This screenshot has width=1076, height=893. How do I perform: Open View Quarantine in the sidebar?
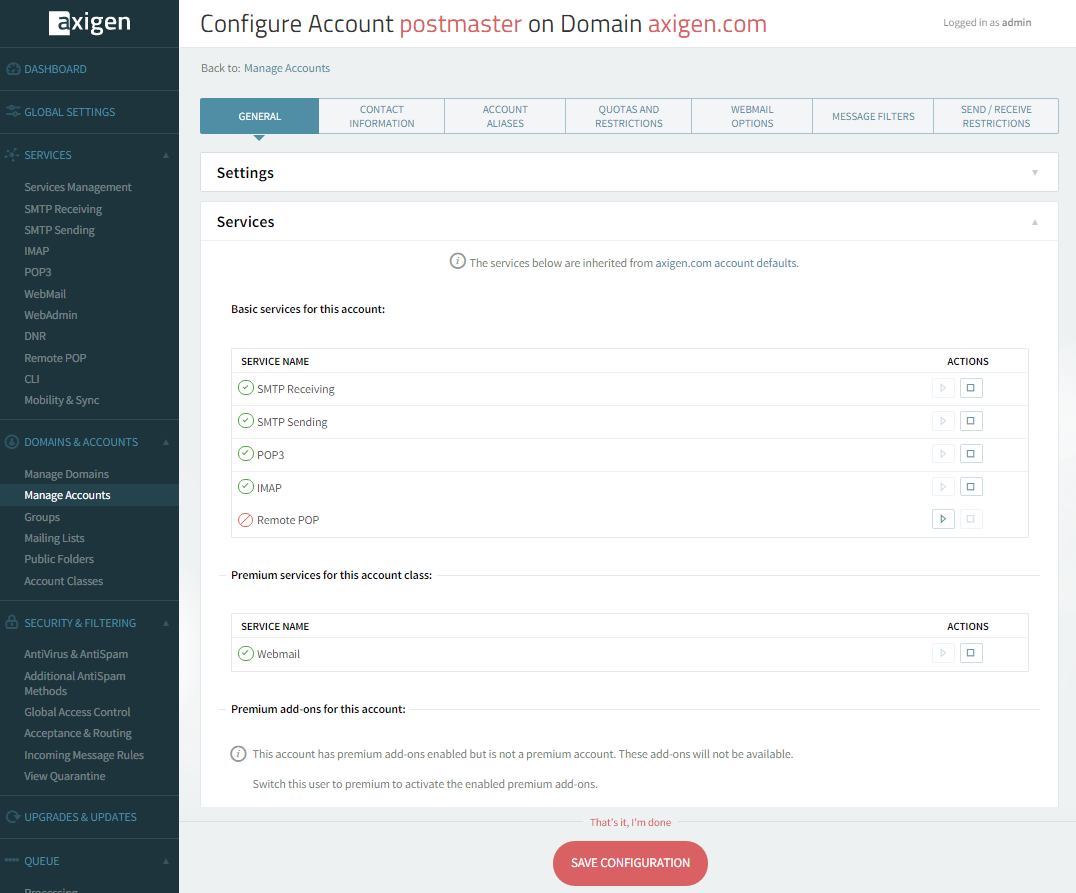tap(65, 776)
